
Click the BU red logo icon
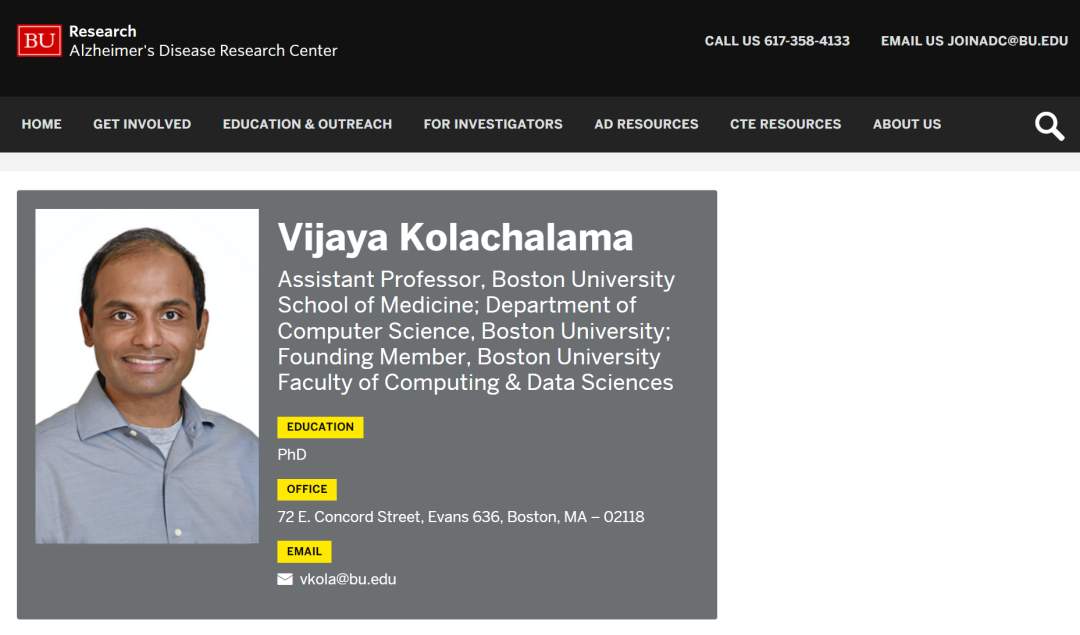pos(39,41)
